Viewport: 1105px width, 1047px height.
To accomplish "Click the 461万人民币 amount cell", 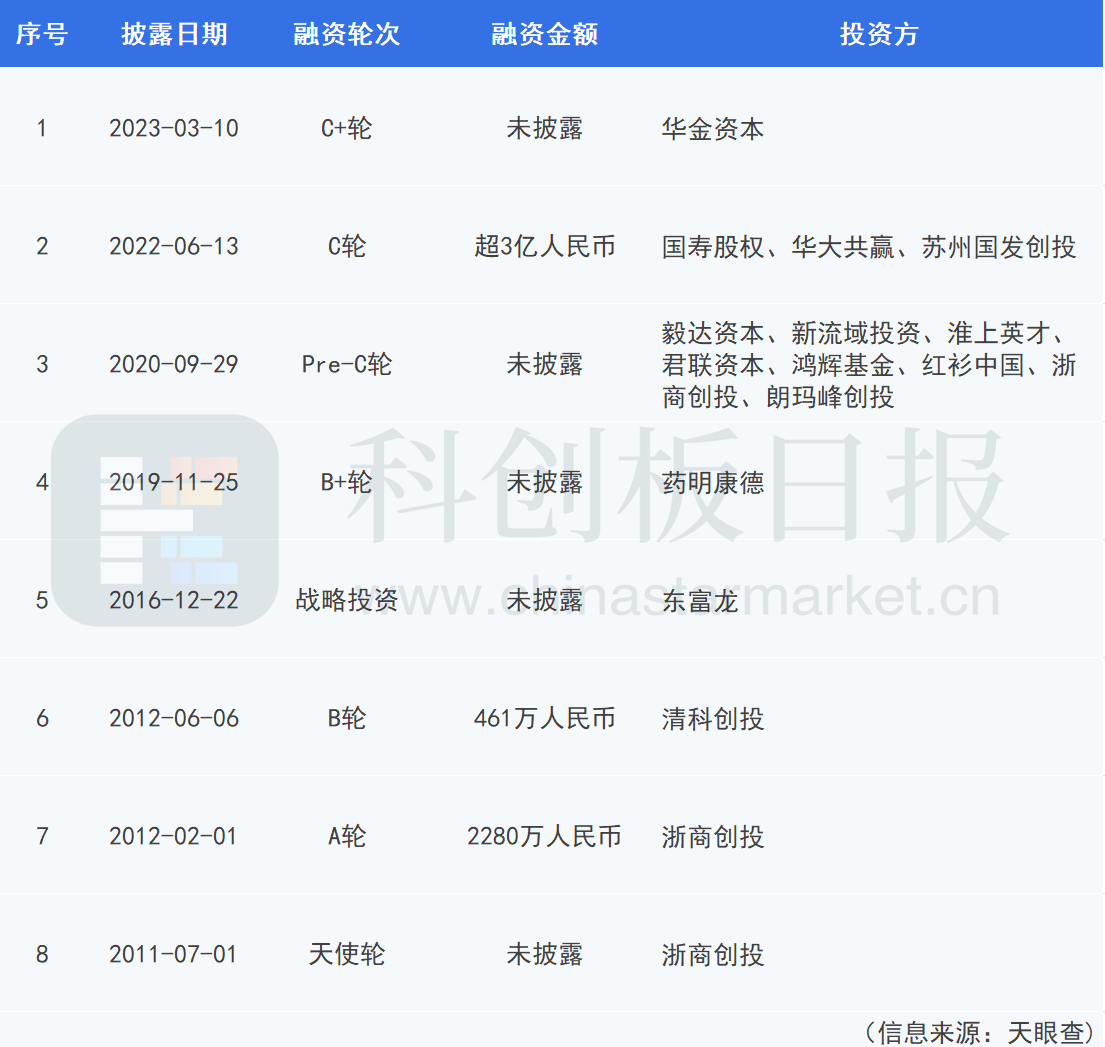I will [x=545, y=719].
